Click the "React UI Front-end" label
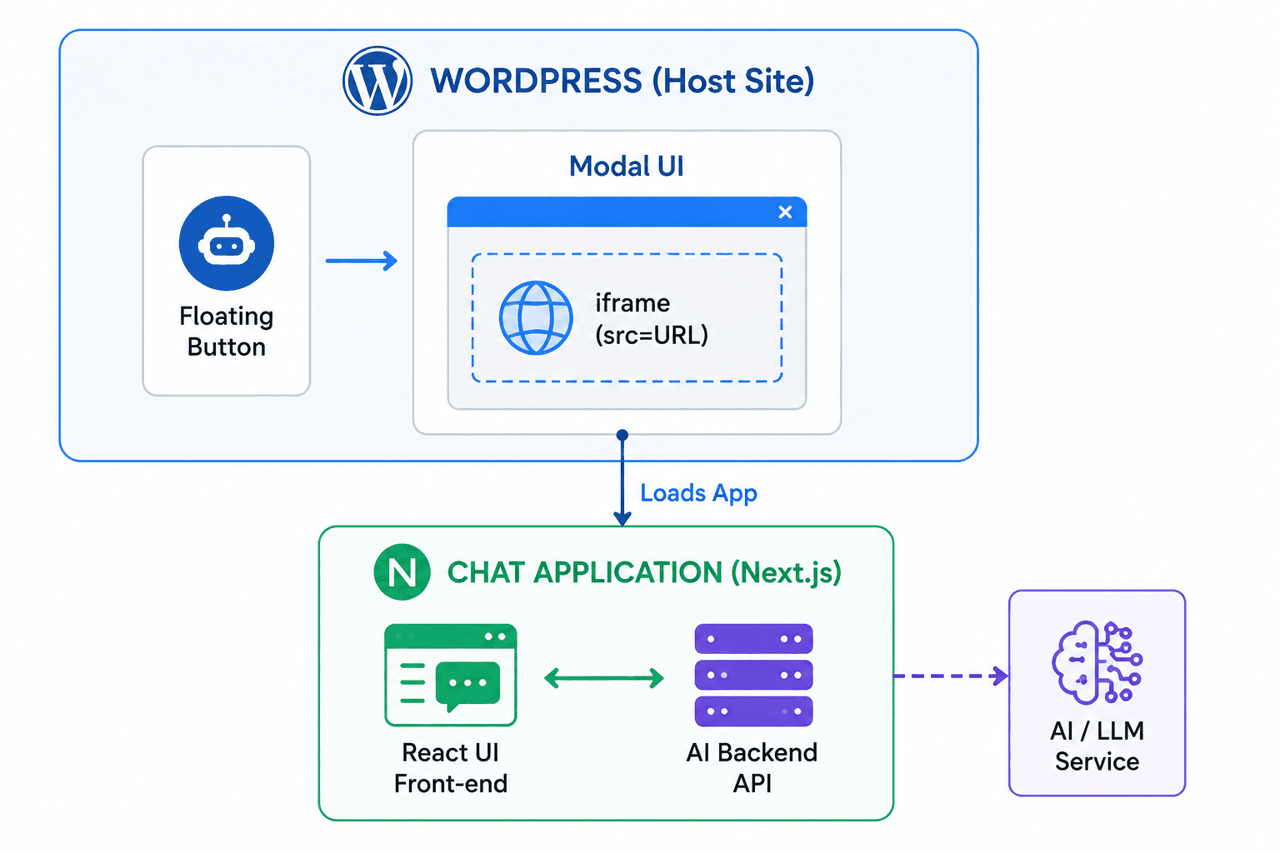1280x853 pixels. coord(451,768)
